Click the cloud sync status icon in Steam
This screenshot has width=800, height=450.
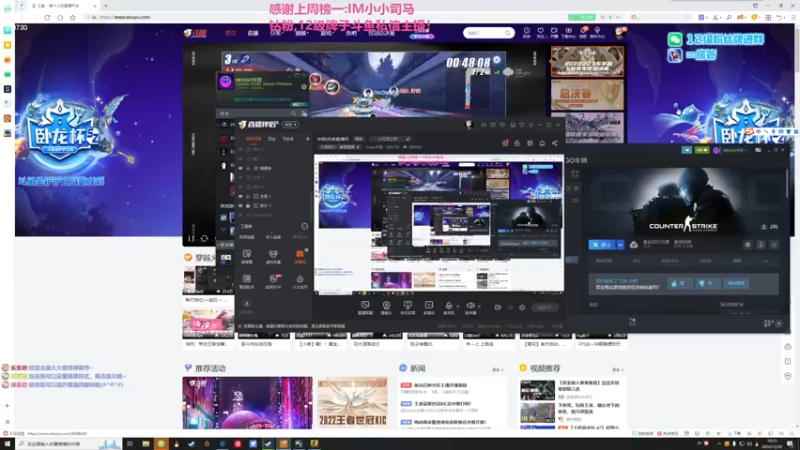[633, 245]
